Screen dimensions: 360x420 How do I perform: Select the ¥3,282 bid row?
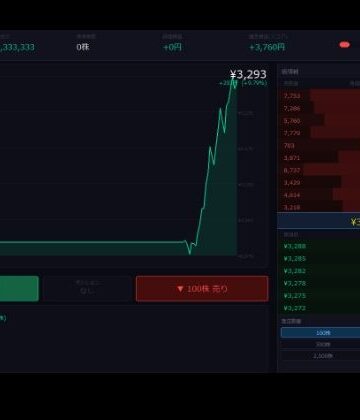319,271
